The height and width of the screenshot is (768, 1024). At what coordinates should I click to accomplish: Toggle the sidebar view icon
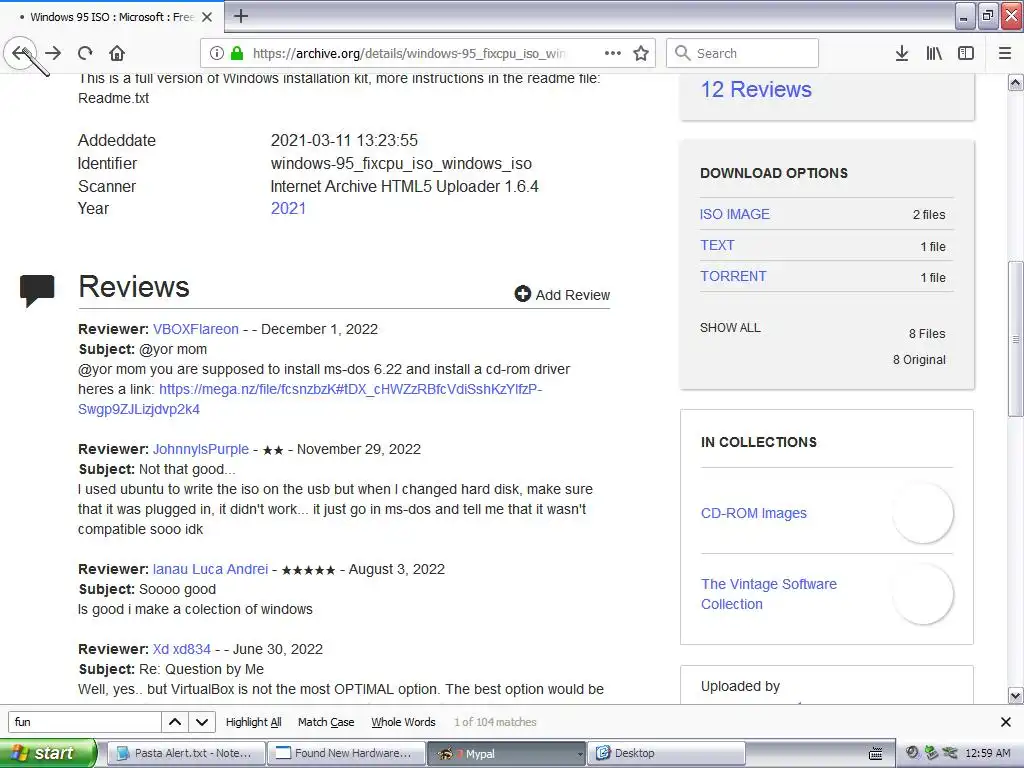coord(966,53)
